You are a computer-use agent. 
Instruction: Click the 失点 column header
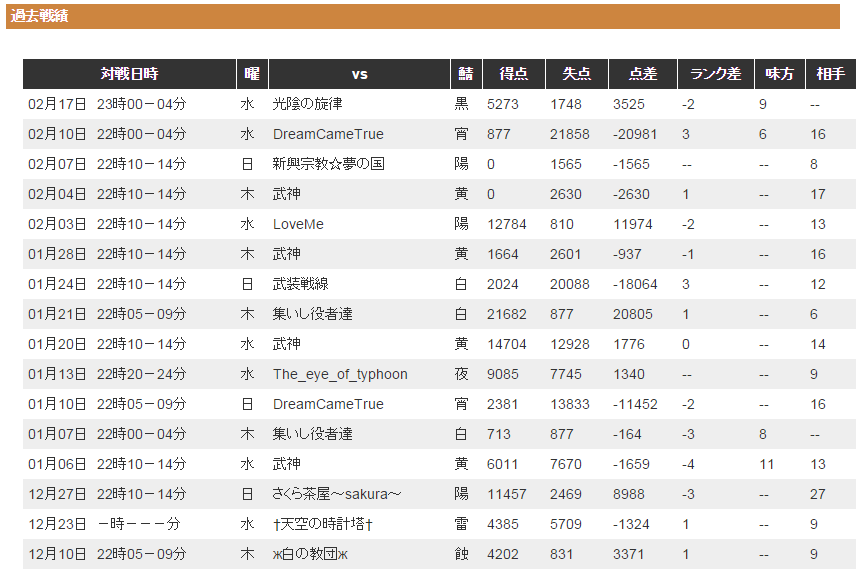577,74
